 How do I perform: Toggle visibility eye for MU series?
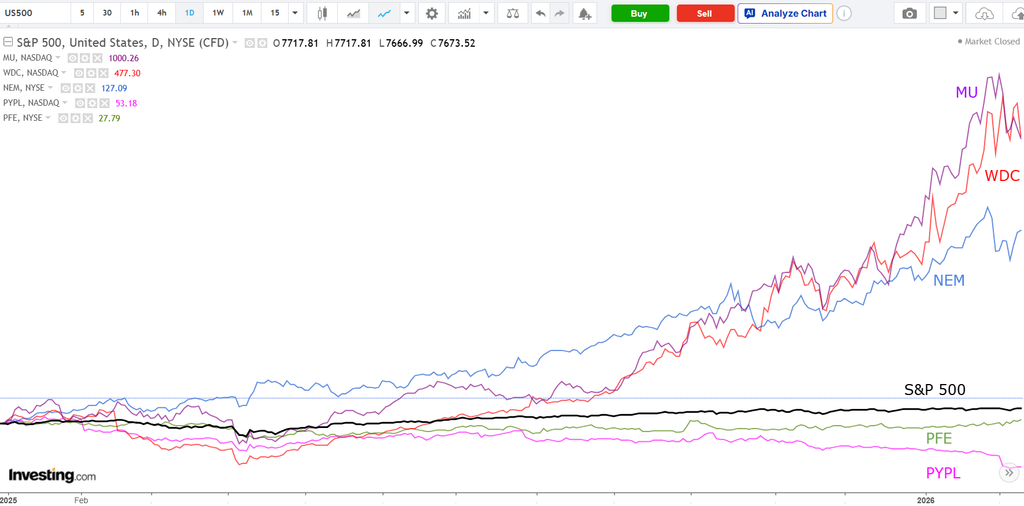click(x=72, y=58)
